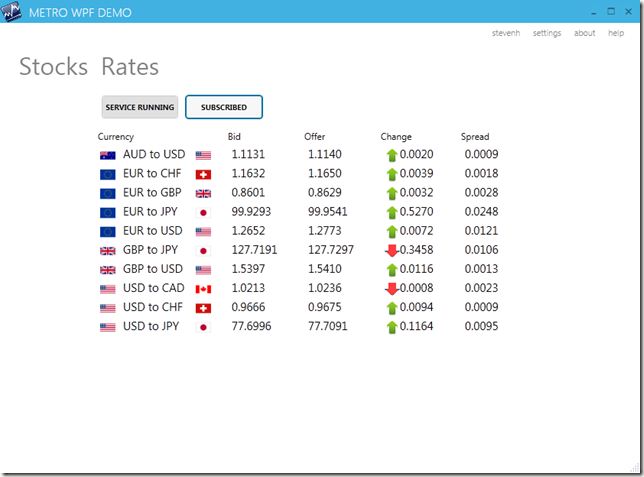The image size is (644, 477).
Task: Select the EUR to CHF pair label
Action: click(152, 173)
